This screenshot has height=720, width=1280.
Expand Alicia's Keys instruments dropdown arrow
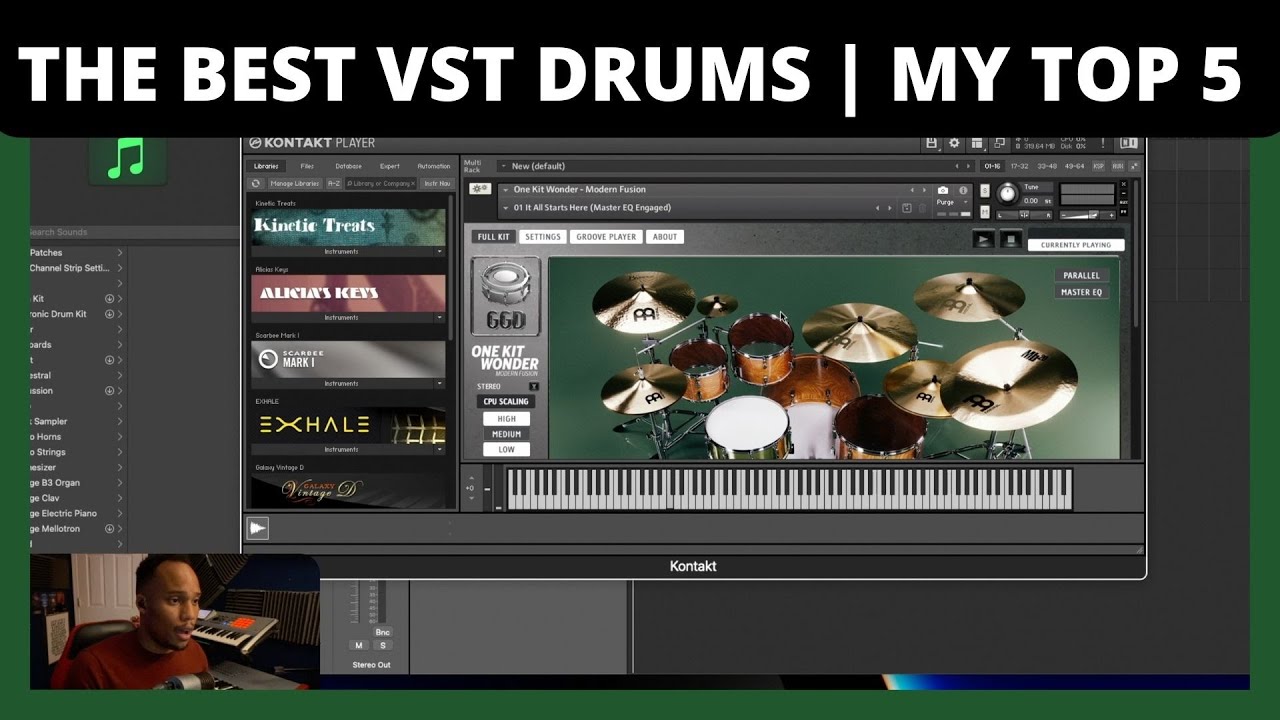pyautogui.click(x=439, y=318)
